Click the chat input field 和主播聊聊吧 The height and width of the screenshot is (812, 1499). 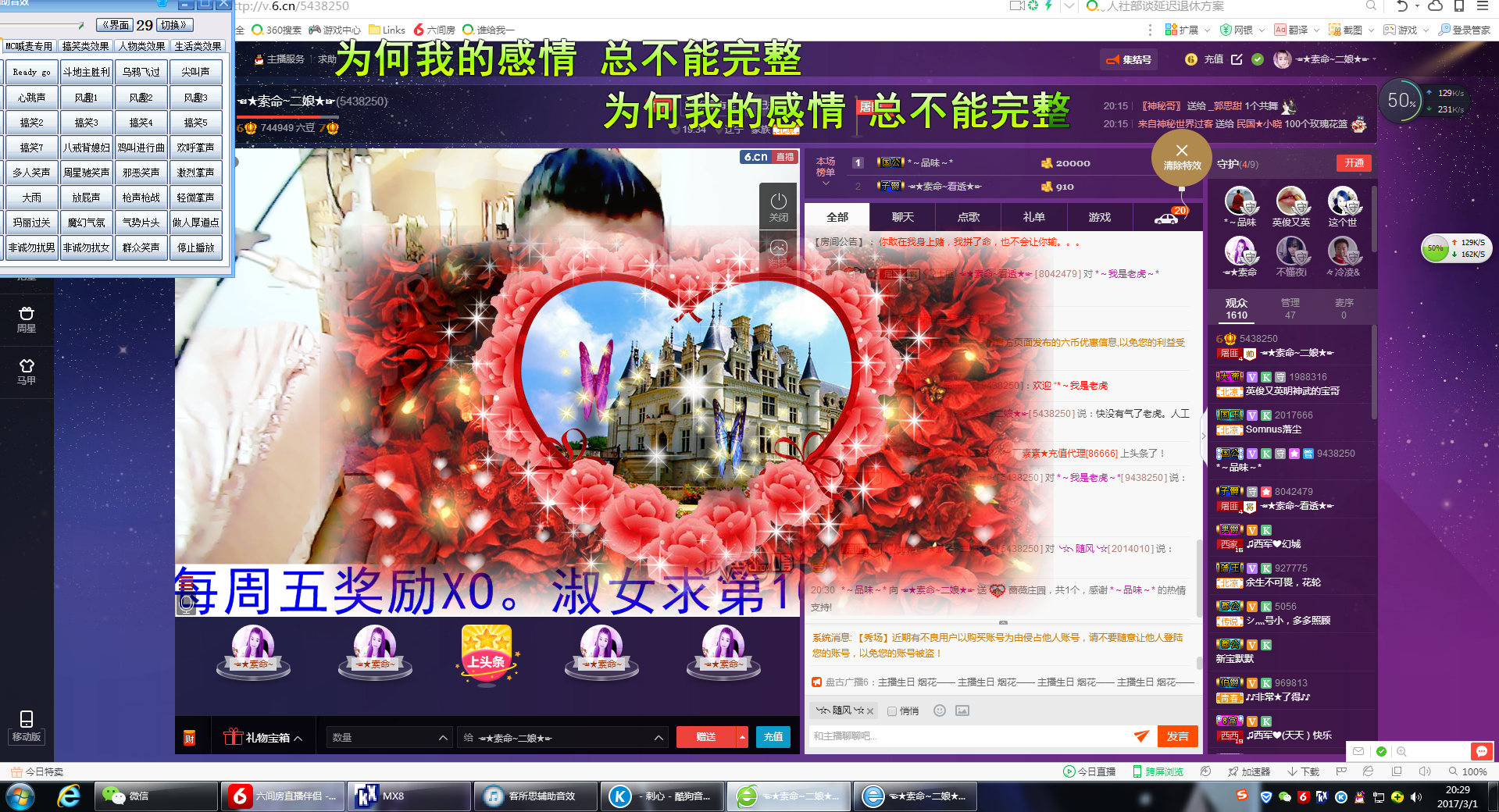click(x=969, y=736)
